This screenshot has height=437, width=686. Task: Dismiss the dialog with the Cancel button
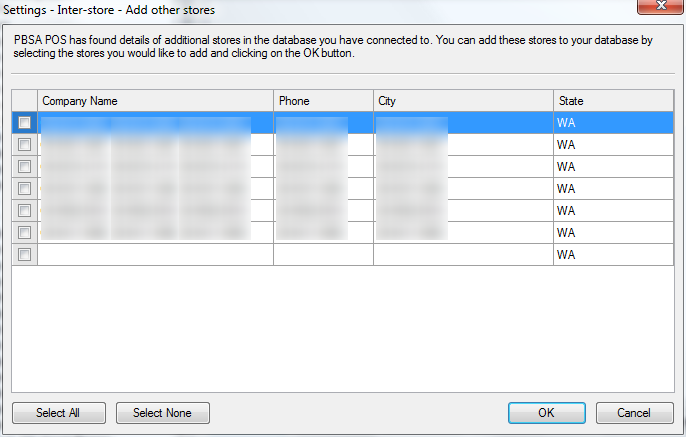[634, 412]
